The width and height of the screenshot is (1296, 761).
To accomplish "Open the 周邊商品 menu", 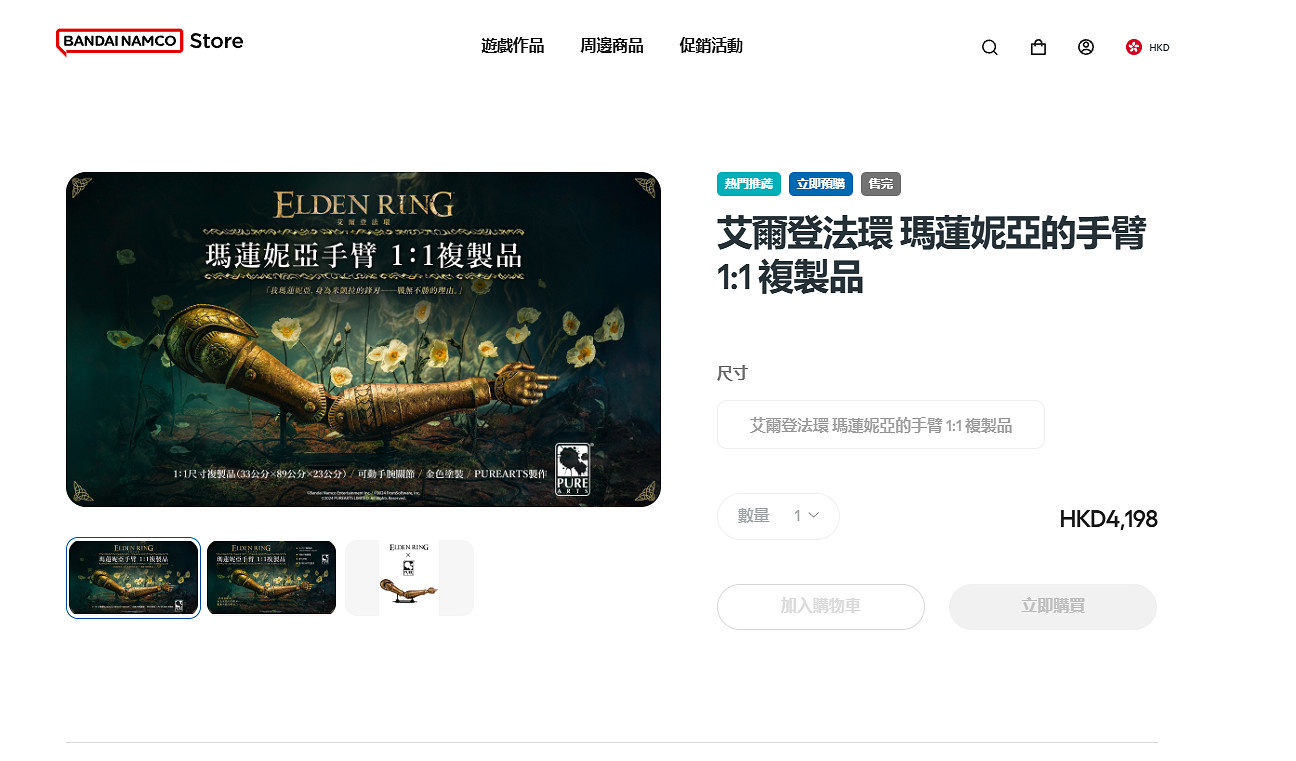I will coord(611,46).
